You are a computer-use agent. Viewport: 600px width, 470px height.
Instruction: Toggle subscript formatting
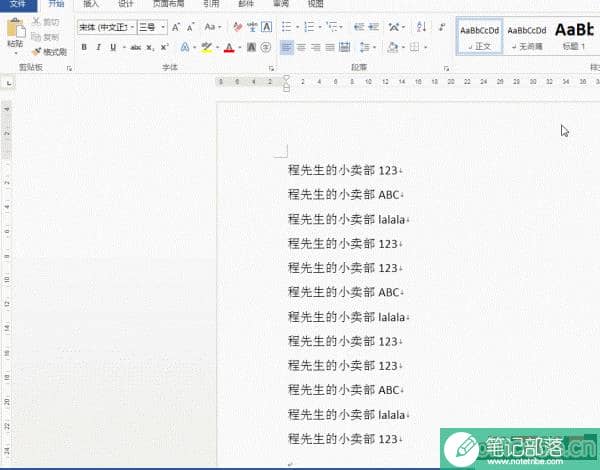click(x=150, y=47)
